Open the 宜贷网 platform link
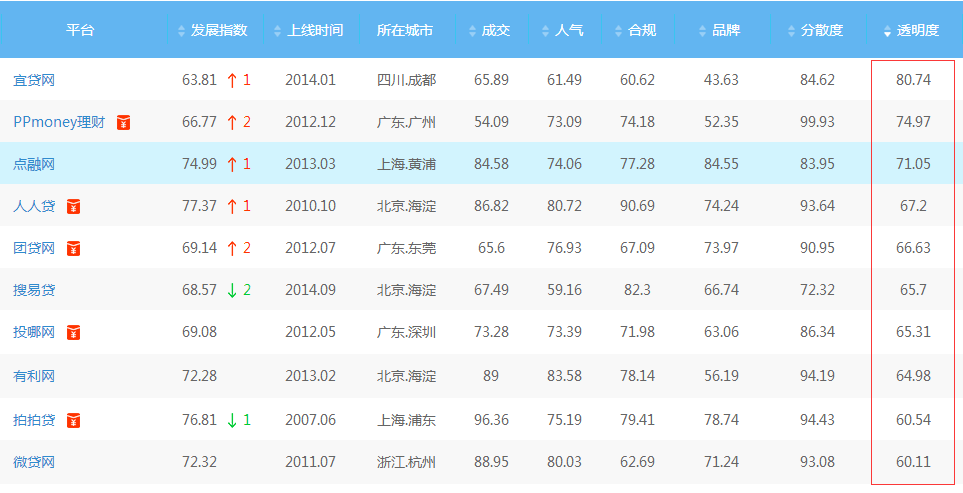Viewport: 963px width, 493px height. click(x=34, y=80)
